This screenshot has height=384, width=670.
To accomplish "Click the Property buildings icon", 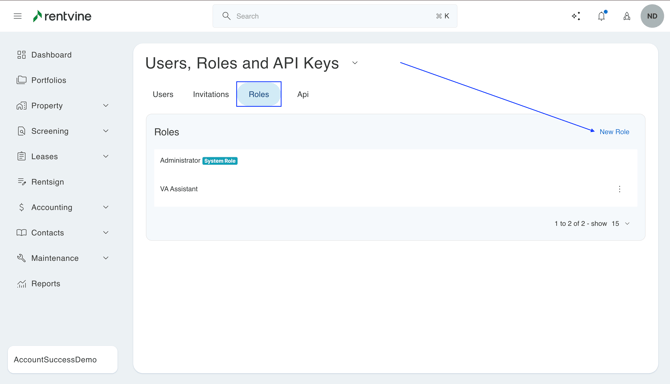I will [21, 106].
